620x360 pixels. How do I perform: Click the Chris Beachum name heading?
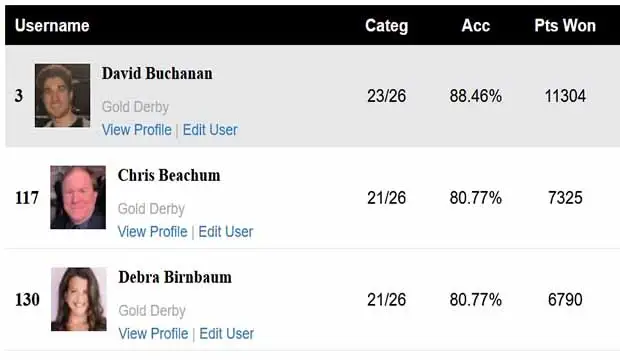click(169, 175)
